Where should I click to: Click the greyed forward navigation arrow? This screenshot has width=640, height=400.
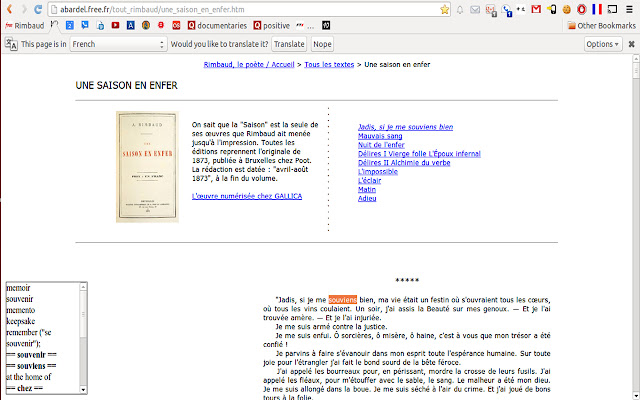(24, 9)
